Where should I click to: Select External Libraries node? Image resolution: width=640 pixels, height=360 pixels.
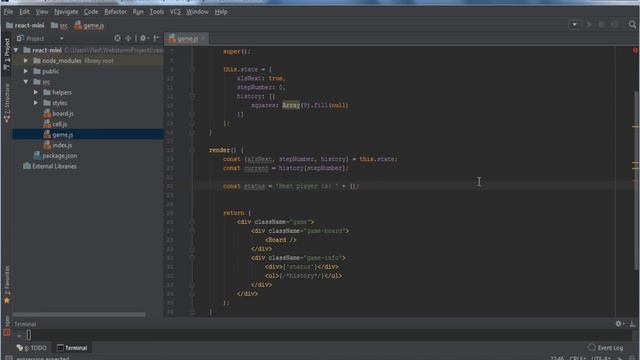point(50,167)
